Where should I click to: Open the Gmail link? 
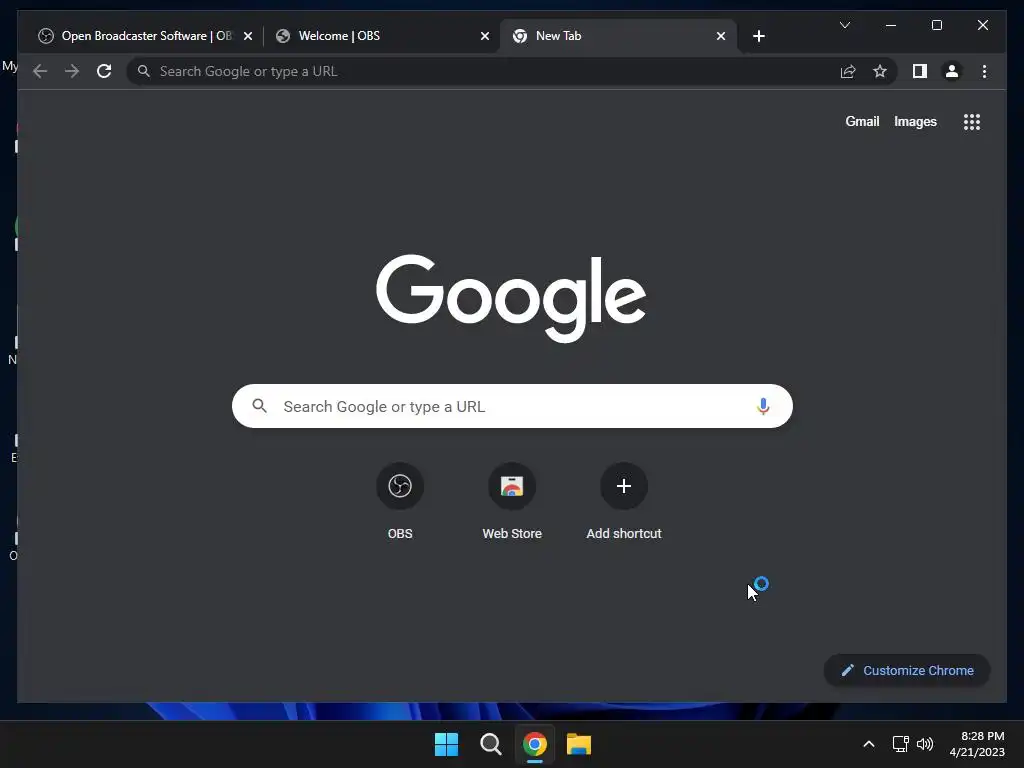pos(862,121)
